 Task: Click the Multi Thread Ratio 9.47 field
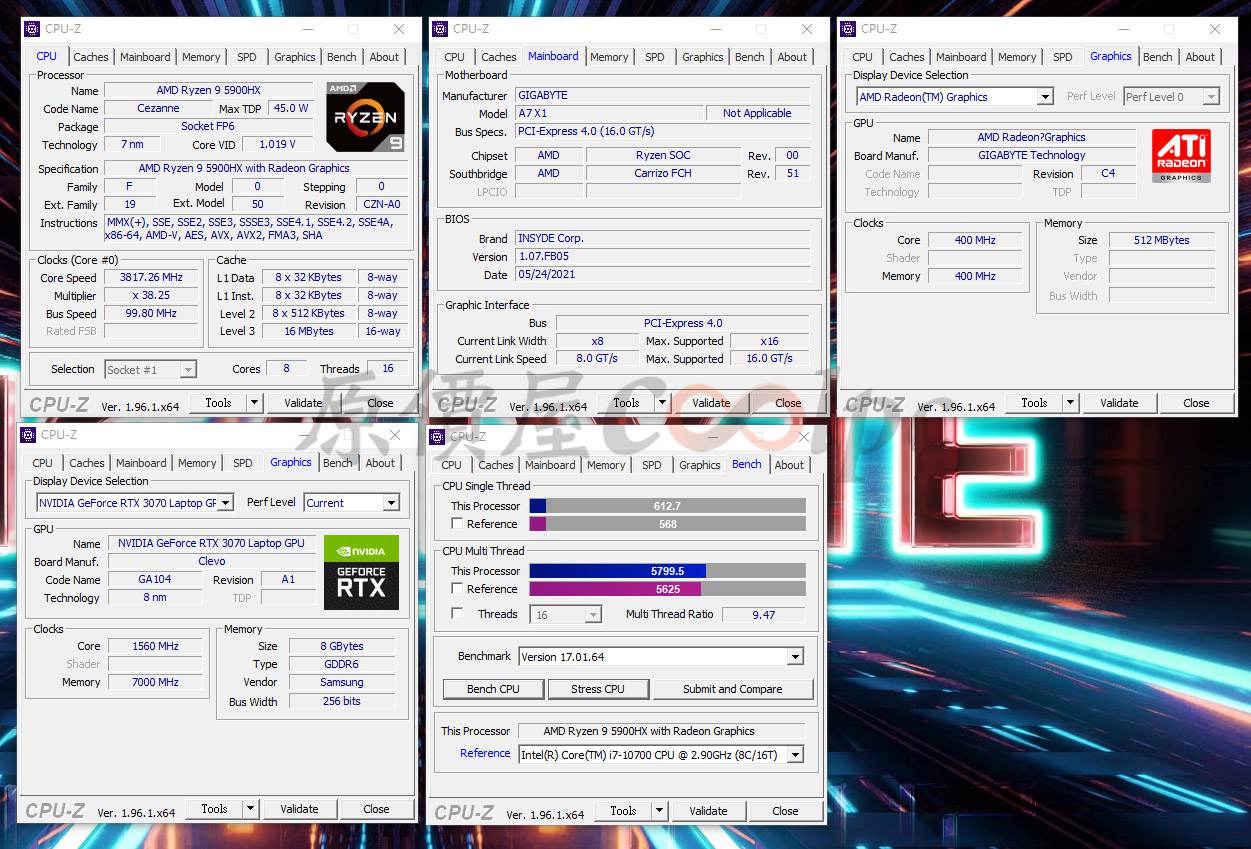pyautogui.click(x=764, y=615)
